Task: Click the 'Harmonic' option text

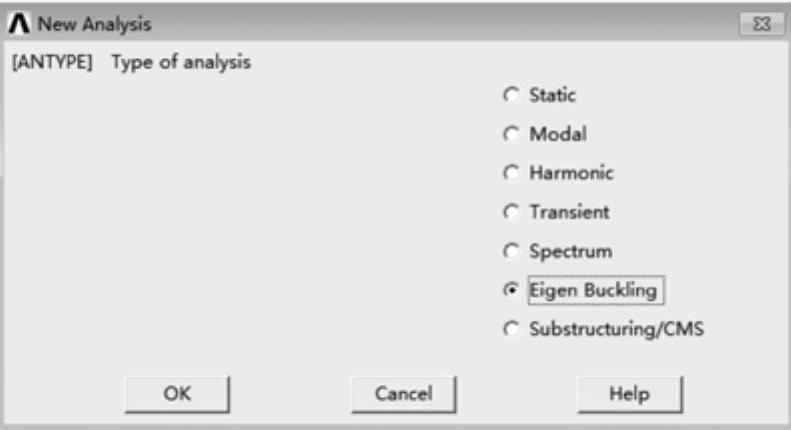Action: 571,173
